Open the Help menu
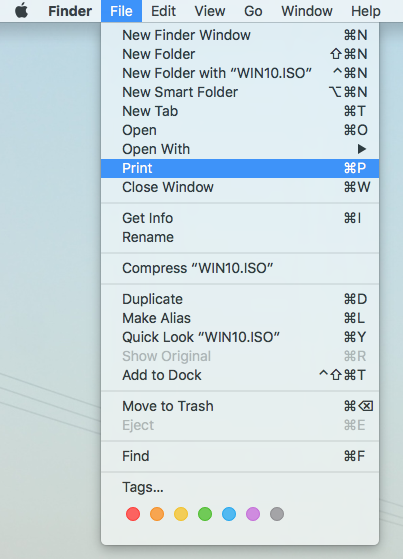This screenshot has height=559, width=403. 366,11
